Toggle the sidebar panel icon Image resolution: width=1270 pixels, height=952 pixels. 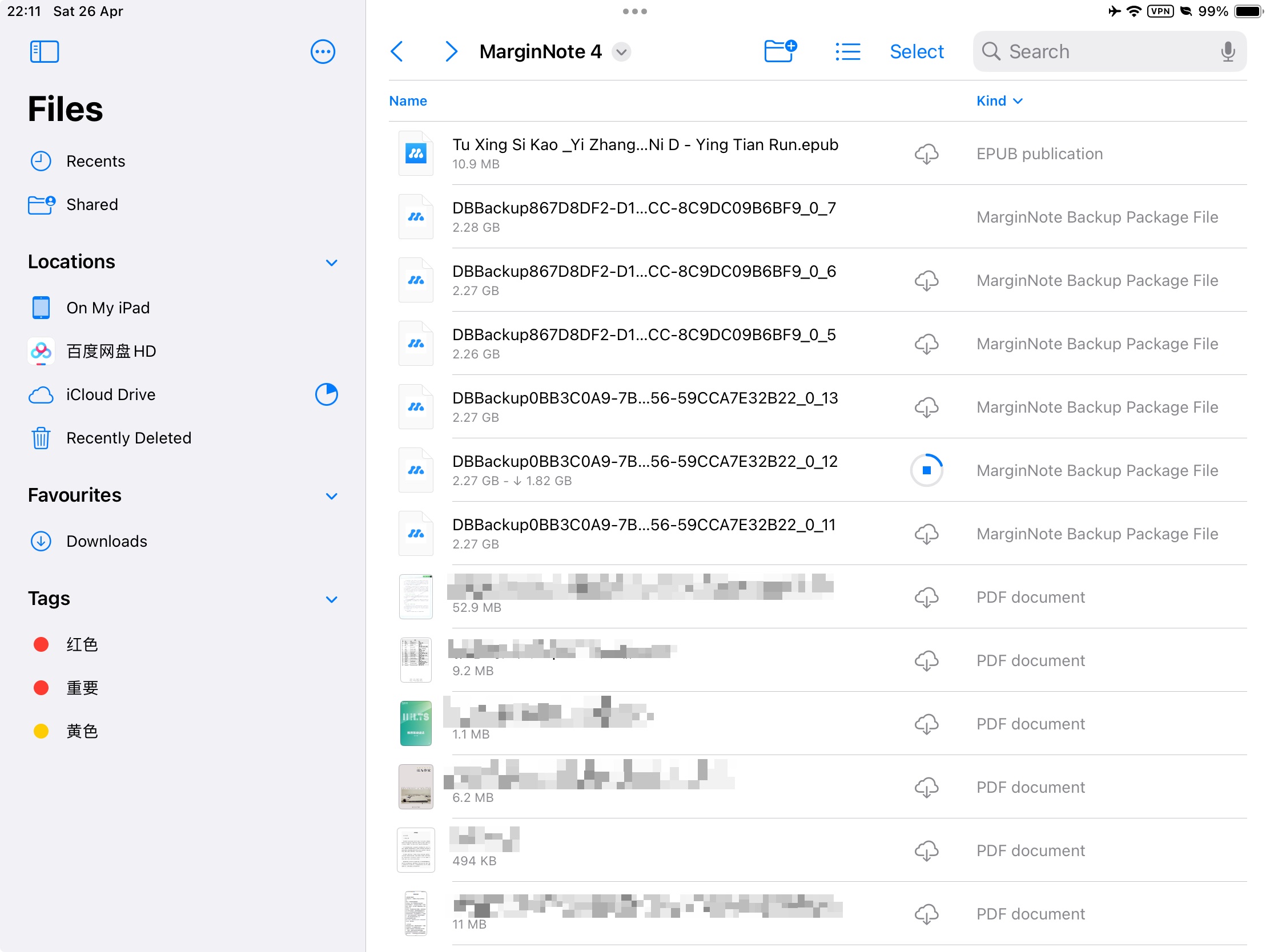[44, 51]
